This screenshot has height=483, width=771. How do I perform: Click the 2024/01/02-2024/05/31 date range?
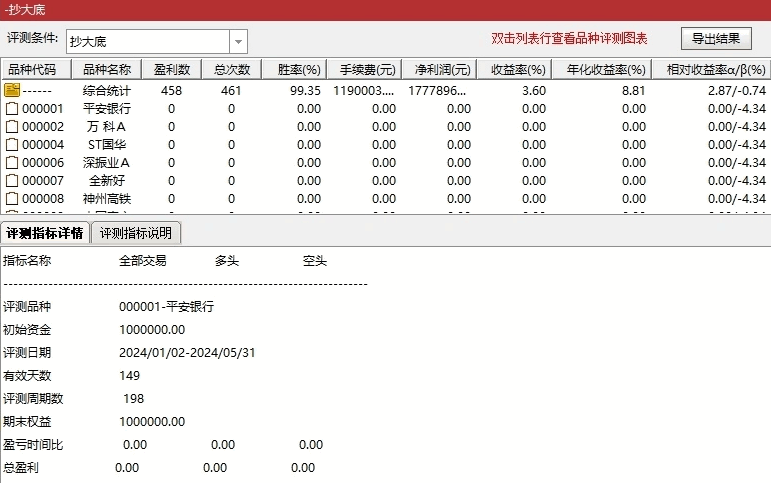pos(187,353)
